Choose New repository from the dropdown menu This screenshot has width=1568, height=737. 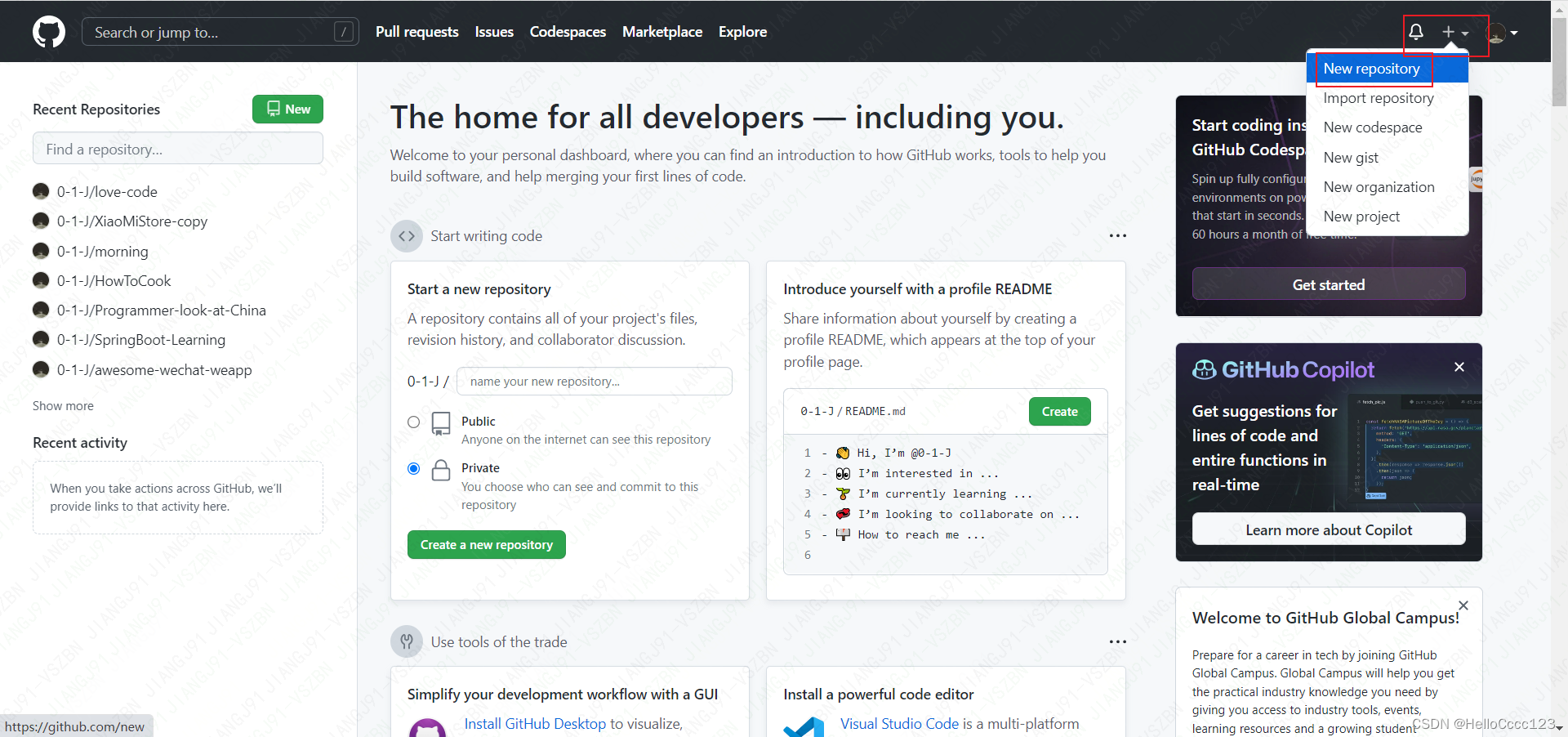(x=1388, y=69)
